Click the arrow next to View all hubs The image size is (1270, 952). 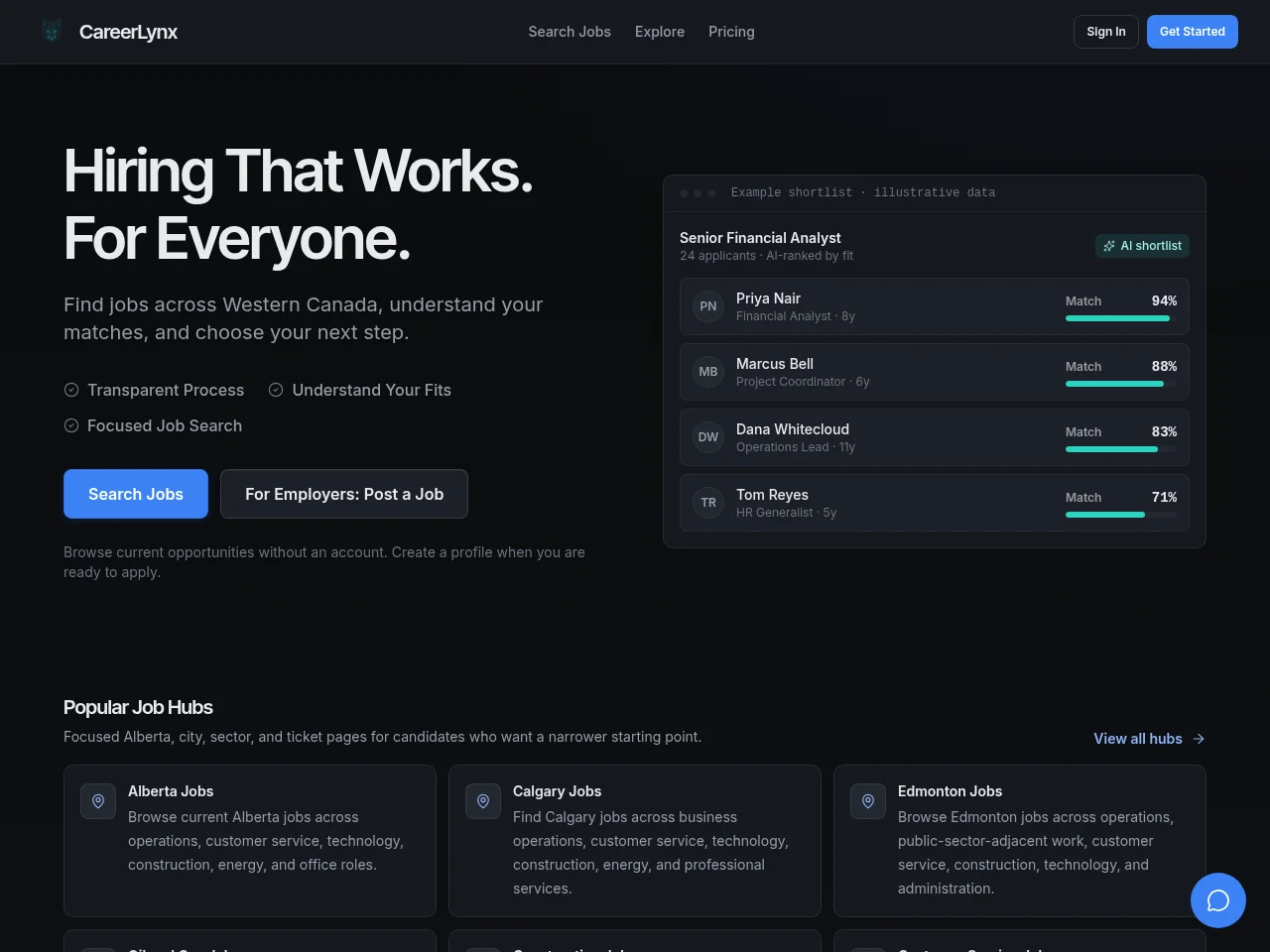click(1199, 739)
